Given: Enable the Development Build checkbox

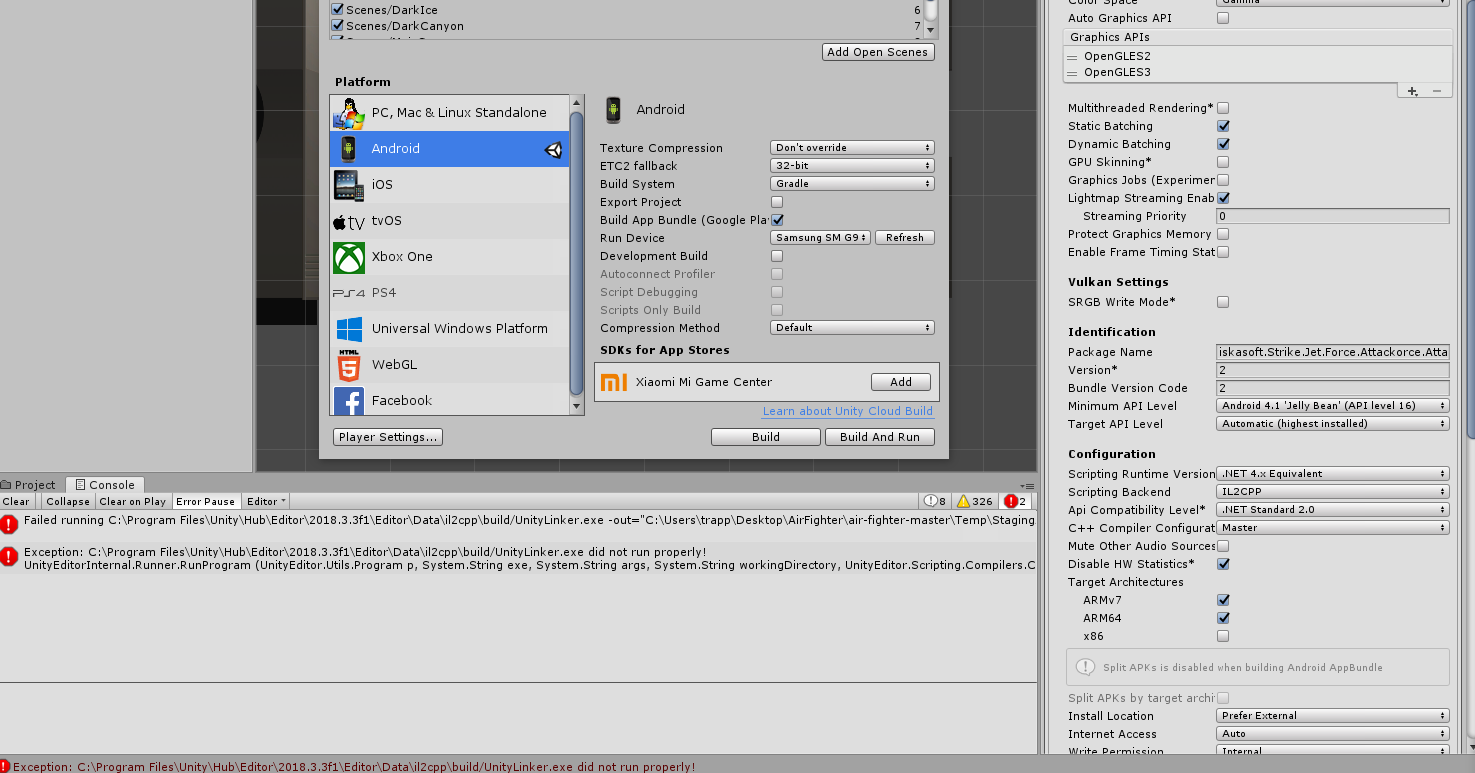Looking at the screenshot, I should (x=777, y=256).
